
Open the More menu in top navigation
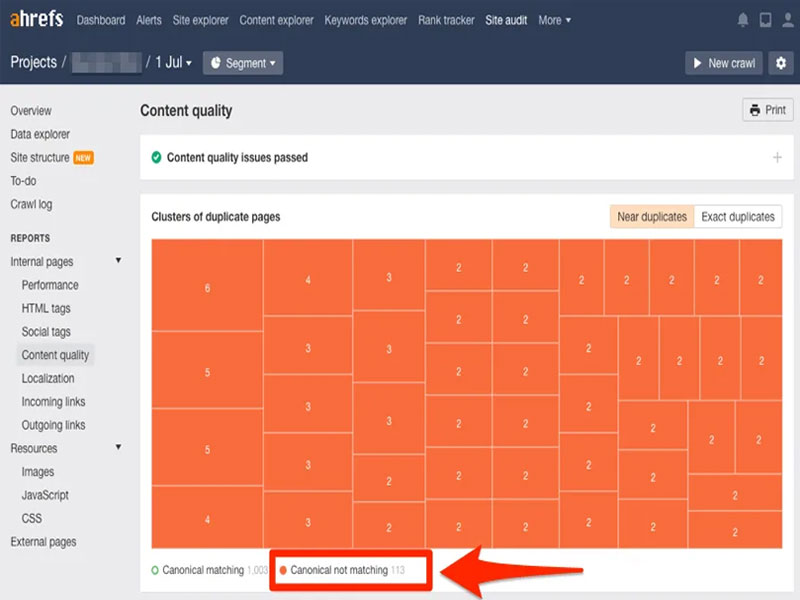(555, 20)
